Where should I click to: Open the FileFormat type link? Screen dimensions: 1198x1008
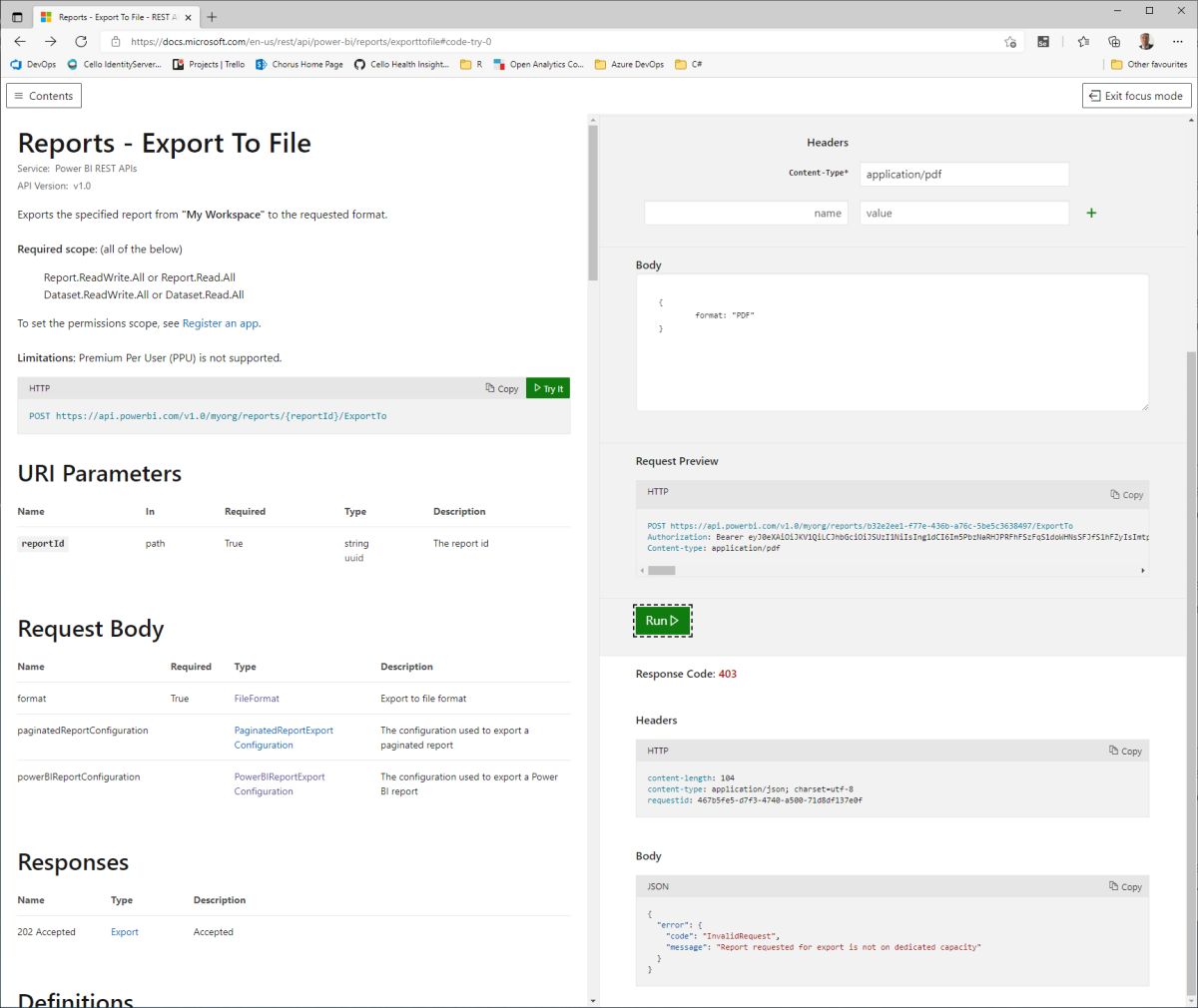coord(257,699)
